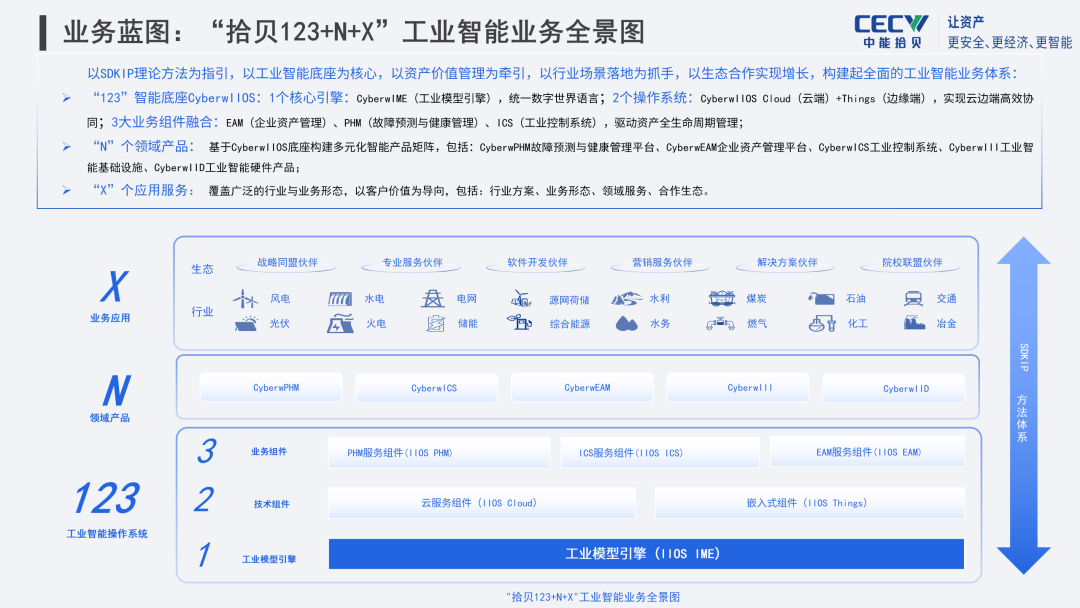Click the metallurgy (冶金) factory icon

click(915, 322)
